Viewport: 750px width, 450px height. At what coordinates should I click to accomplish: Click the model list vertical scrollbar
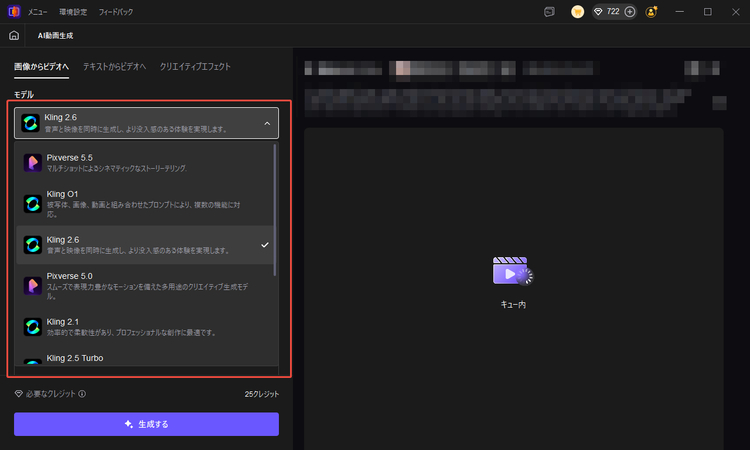[275, 210]
